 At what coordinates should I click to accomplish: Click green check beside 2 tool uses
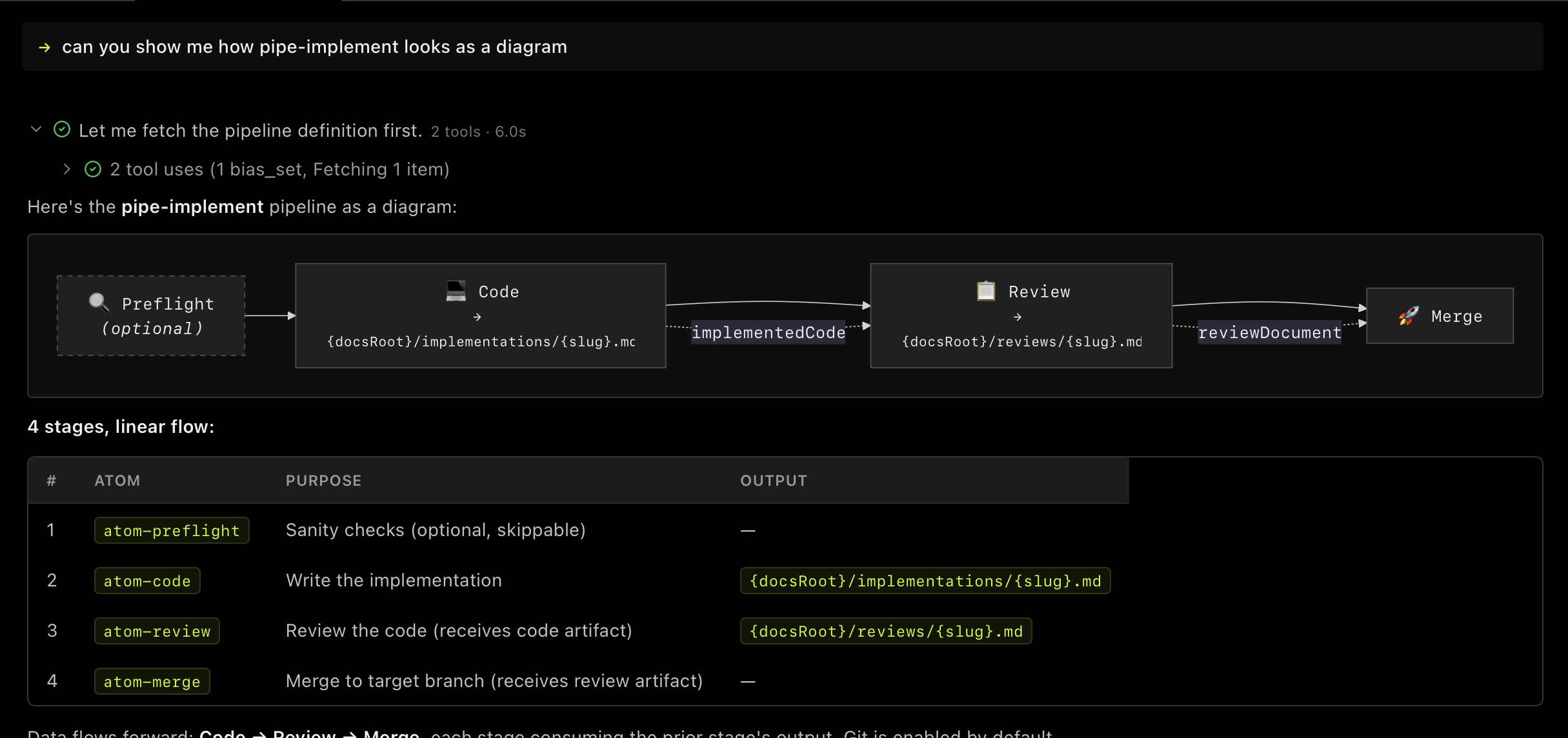93,169
